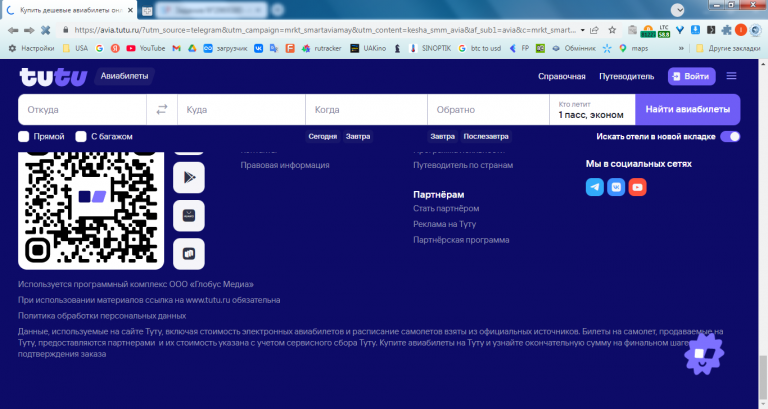Open the Google Play store icon
The image size is (768, 409).
coord(189,177)
